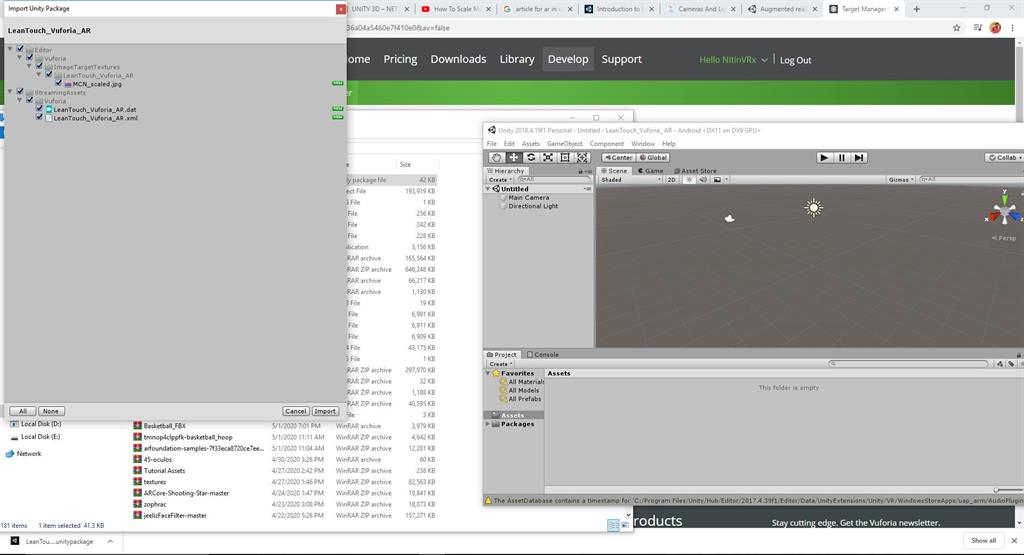Open Hello NitinVRx account dropdown

pos(733,59)
